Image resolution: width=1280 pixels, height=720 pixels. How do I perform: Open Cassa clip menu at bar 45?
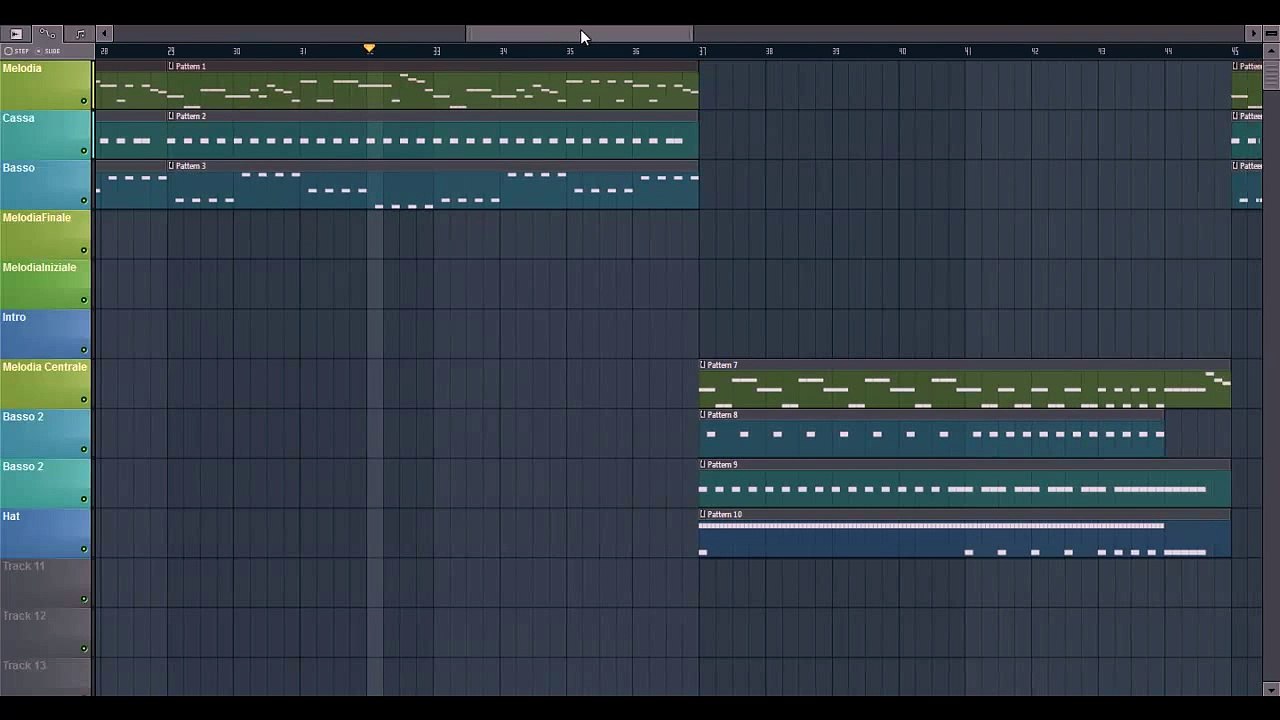click(x=1236, y=116)
